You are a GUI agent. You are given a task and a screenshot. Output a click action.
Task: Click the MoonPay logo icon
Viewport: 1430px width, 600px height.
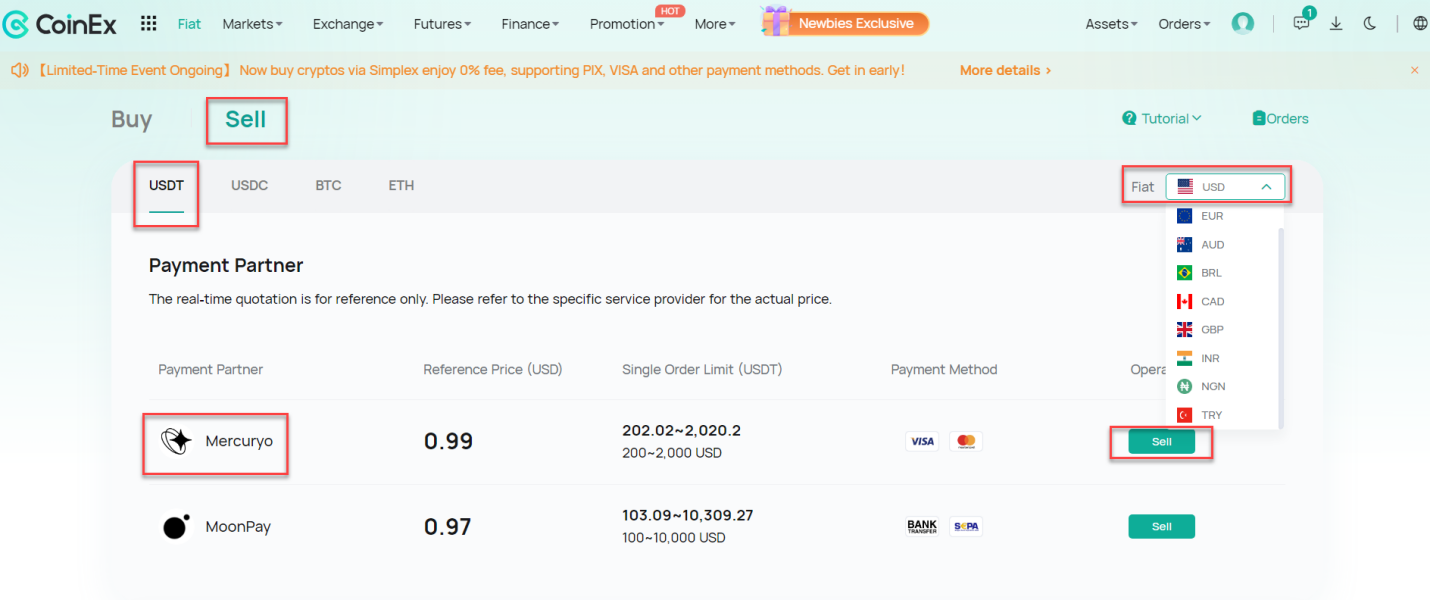[176, 526]
